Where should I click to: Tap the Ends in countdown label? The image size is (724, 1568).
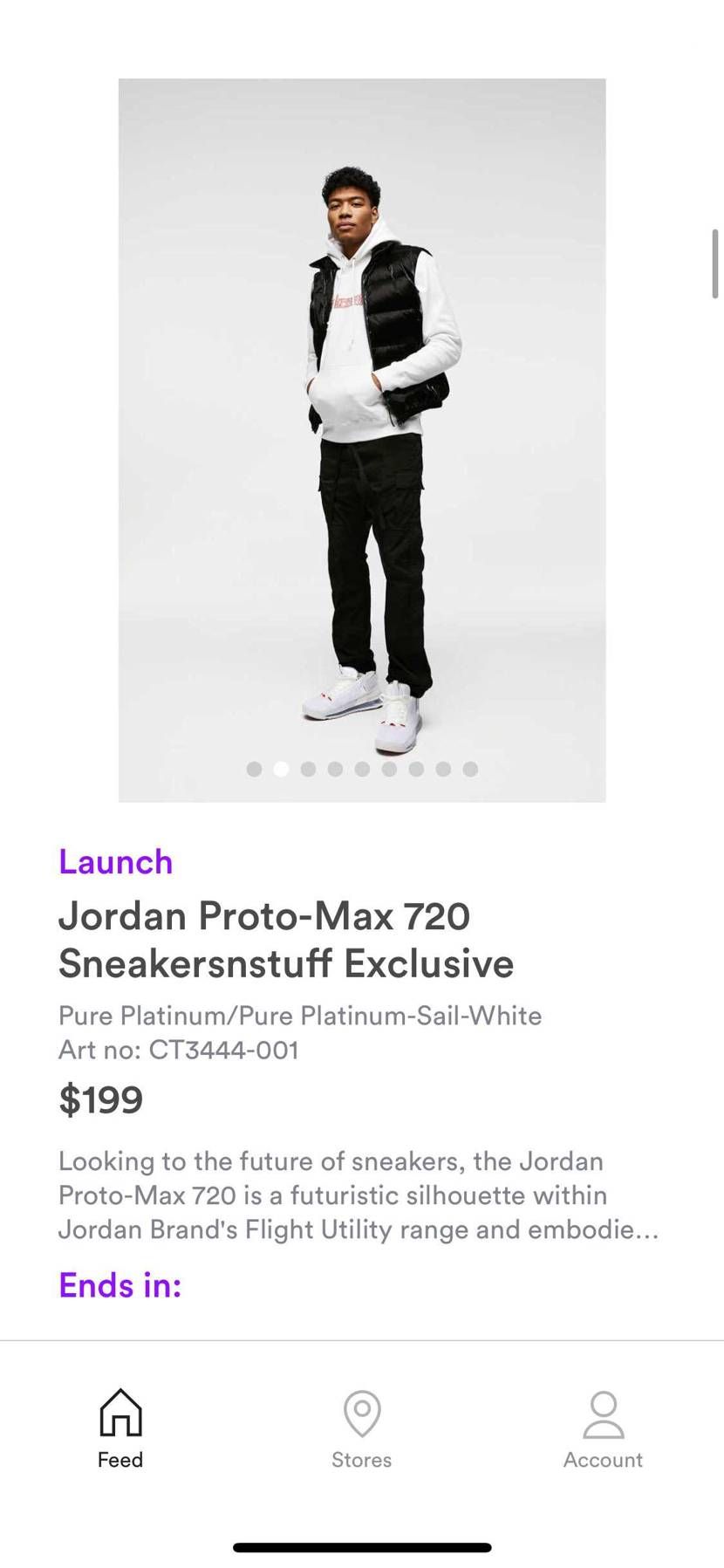coord(120,1285)
